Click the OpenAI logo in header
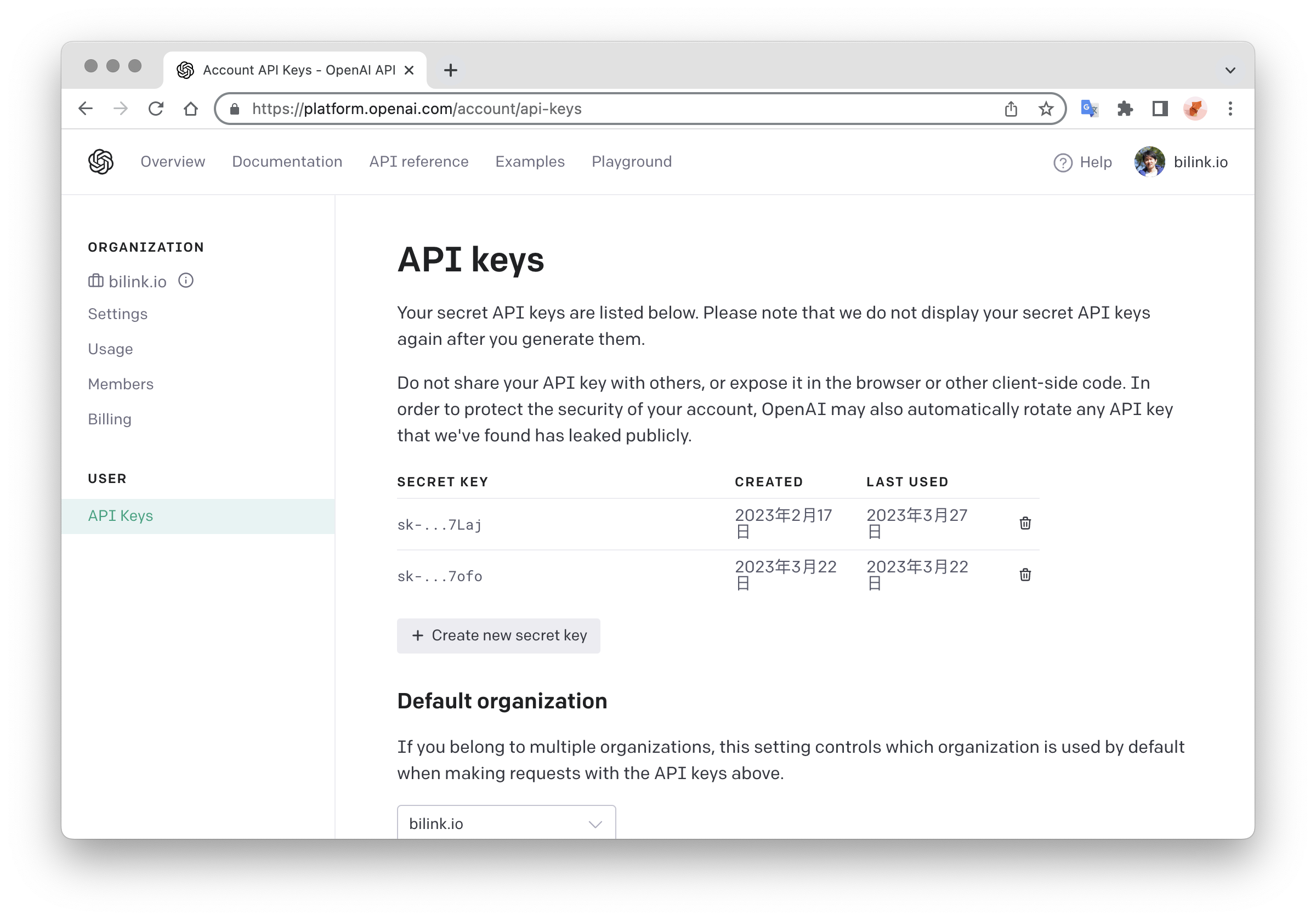Viewport: 1316px width, 920px height. click(101, 162)
